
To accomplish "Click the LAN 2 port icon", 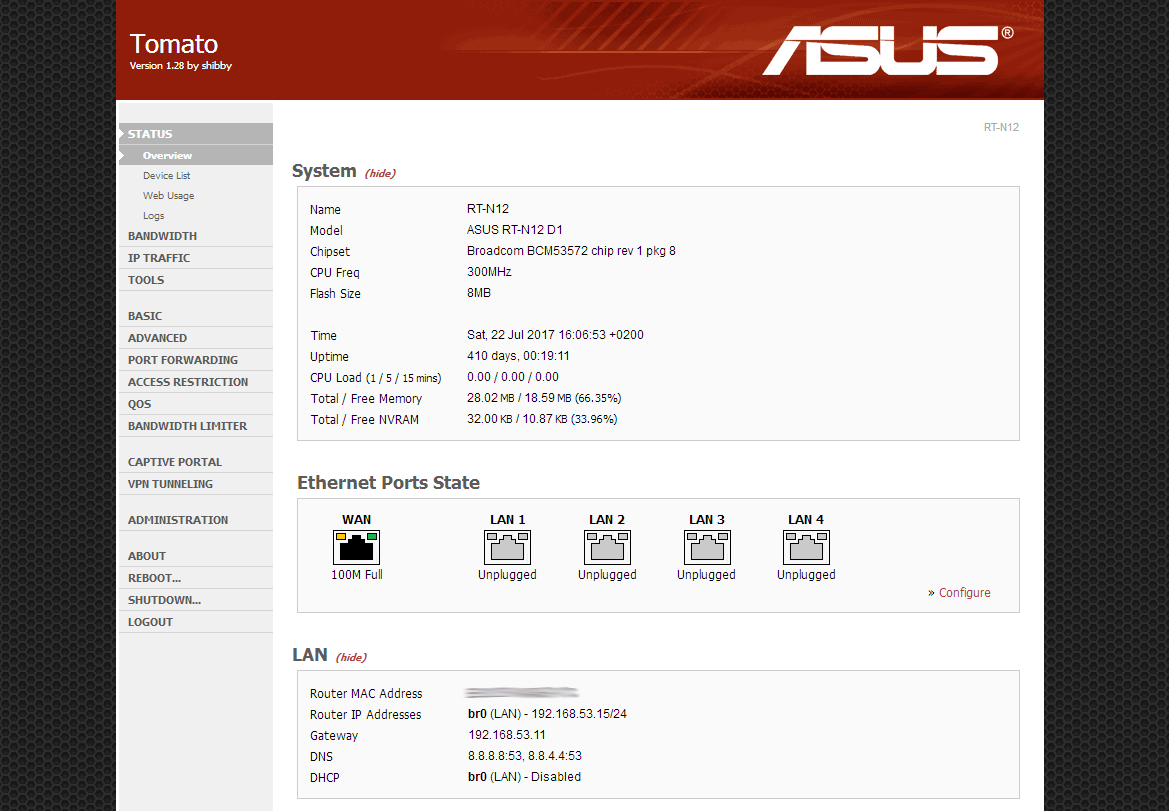I will pos(607,547).
